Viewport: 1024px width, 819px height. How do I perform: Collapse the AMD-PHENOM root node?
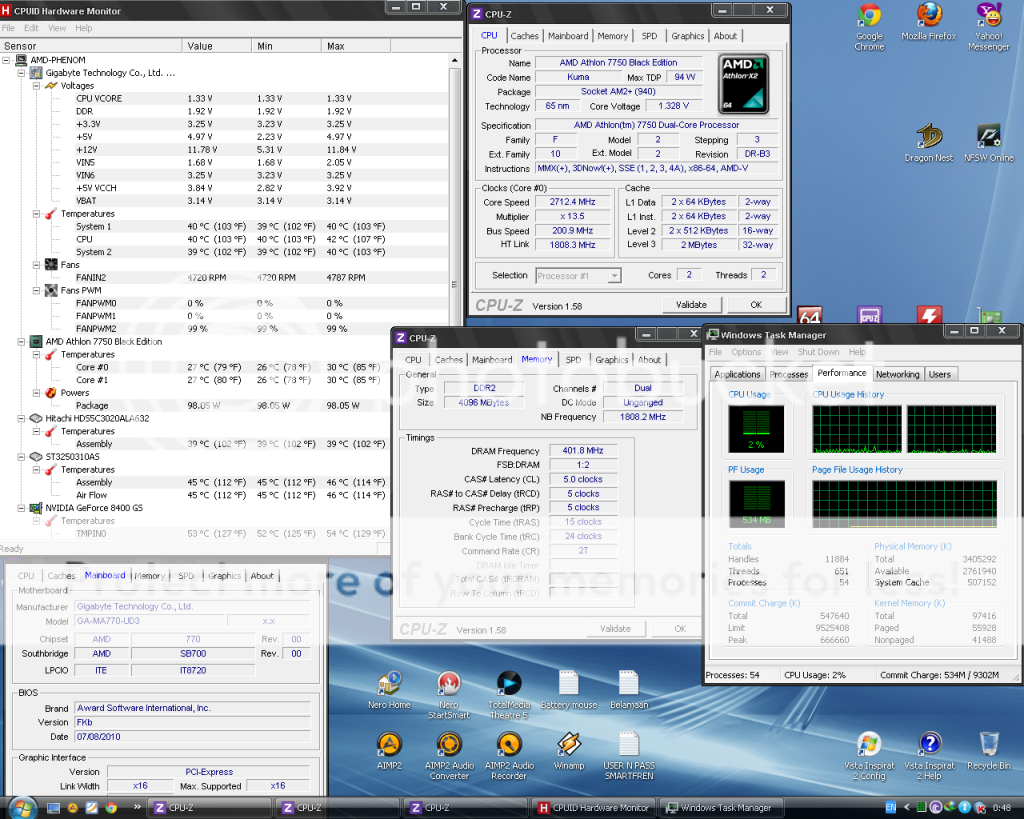coord(7,60)
